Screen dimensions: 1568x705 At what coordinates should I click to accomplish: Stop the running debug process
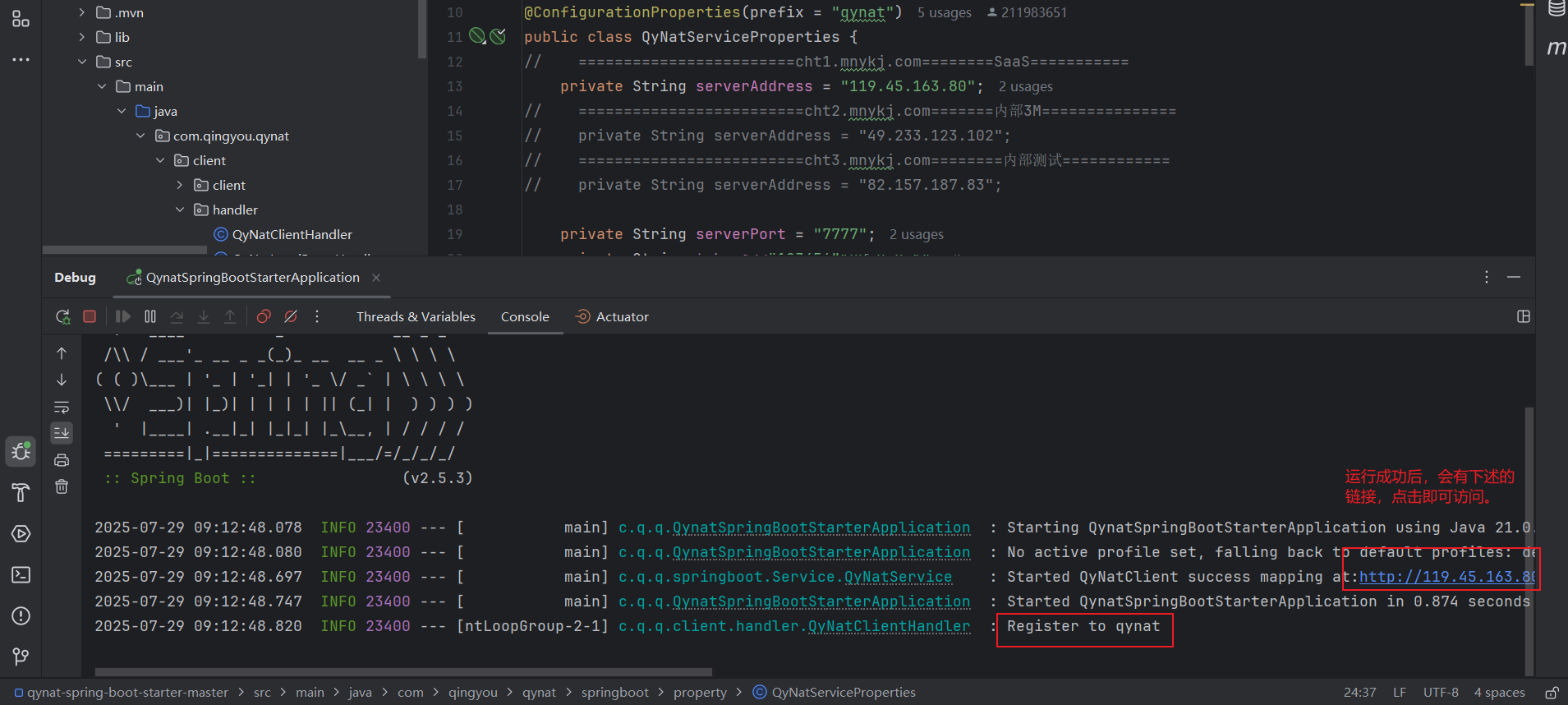[x=90, y=316]
